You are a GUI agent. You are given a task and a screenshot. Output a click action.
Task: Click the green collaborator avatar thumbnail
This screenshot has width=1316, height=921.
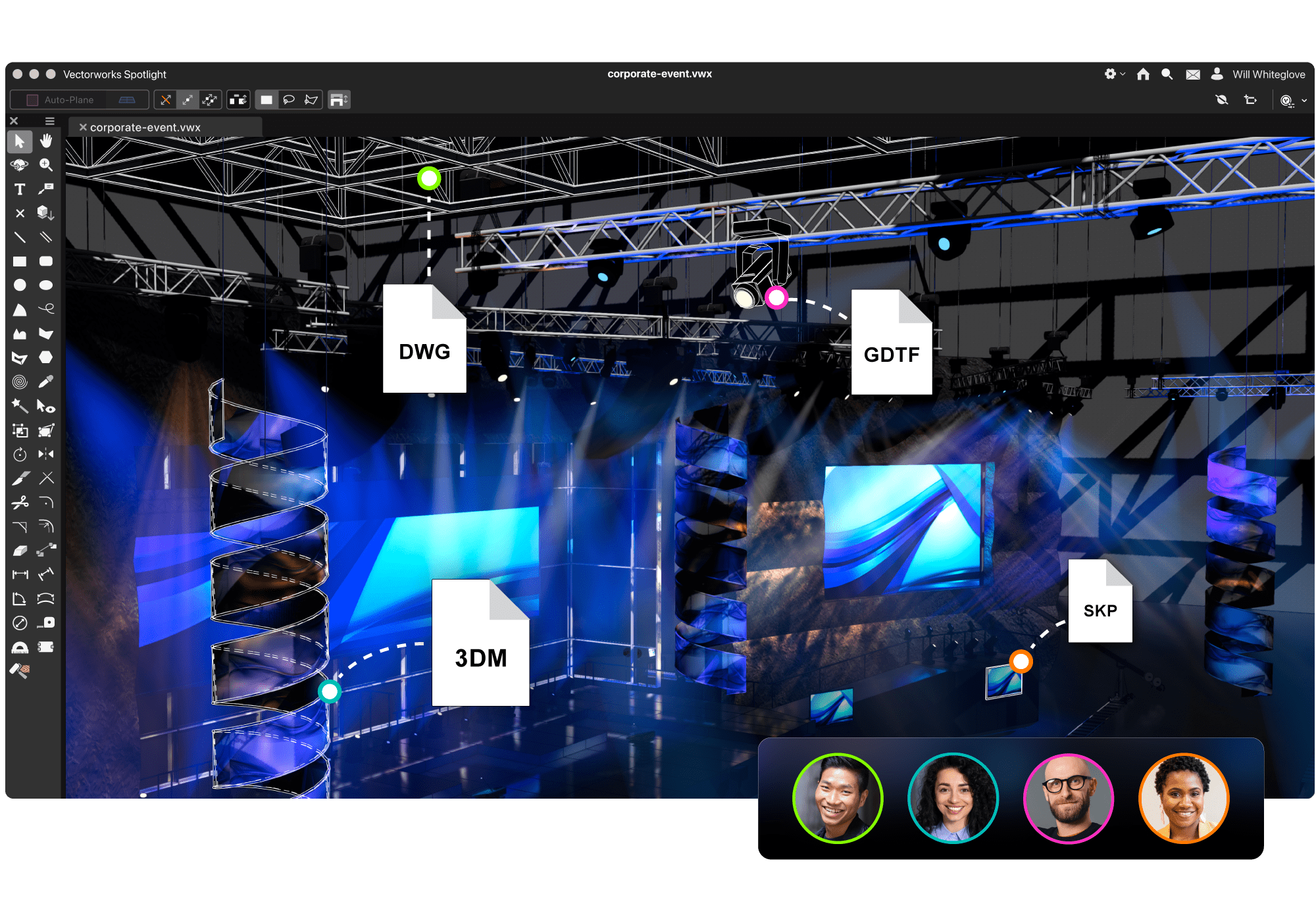838,798
